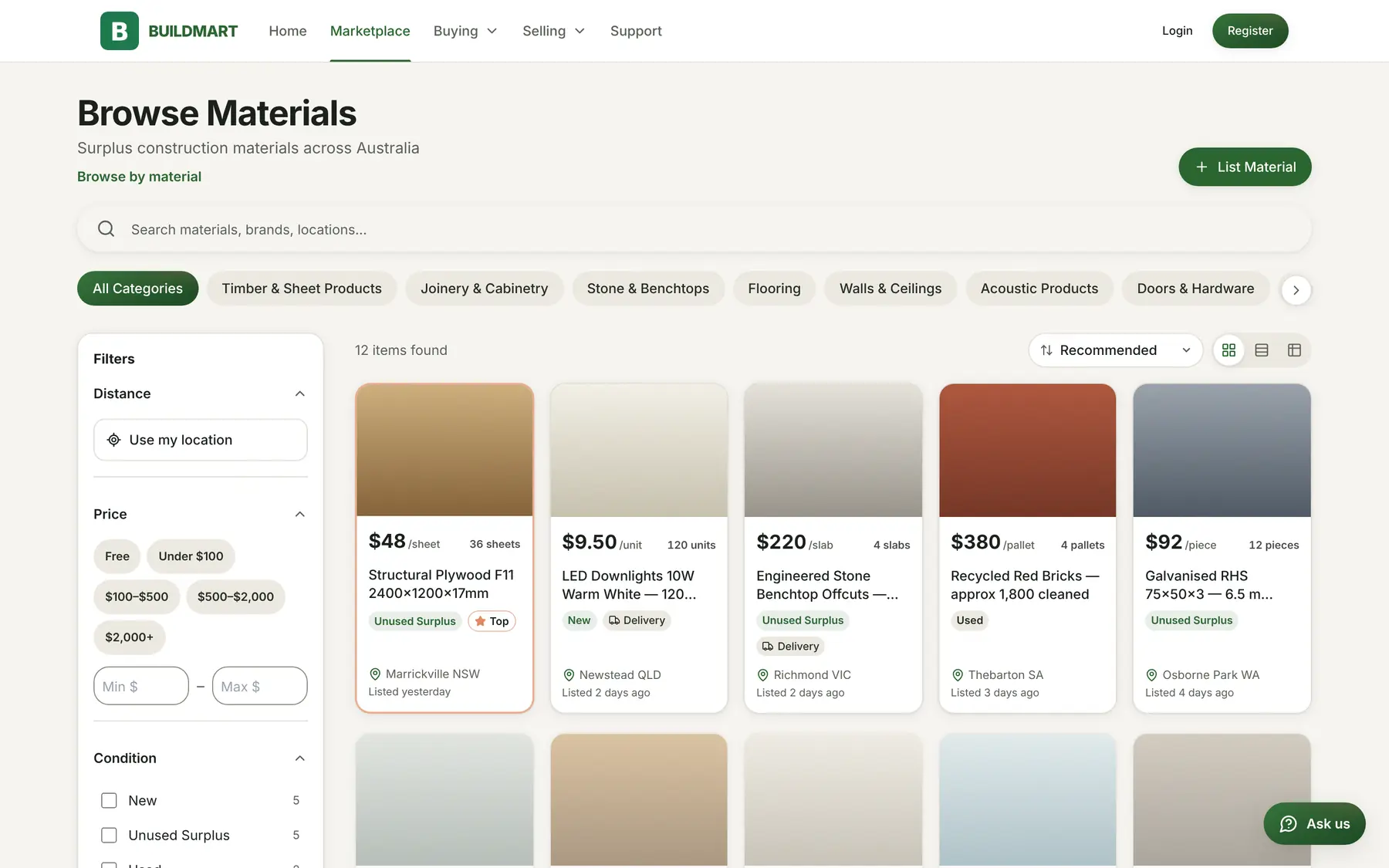Click the Register button
Image resolution: width=1389 pixels, height=868 pixels.
click(x=1250, y=31)
